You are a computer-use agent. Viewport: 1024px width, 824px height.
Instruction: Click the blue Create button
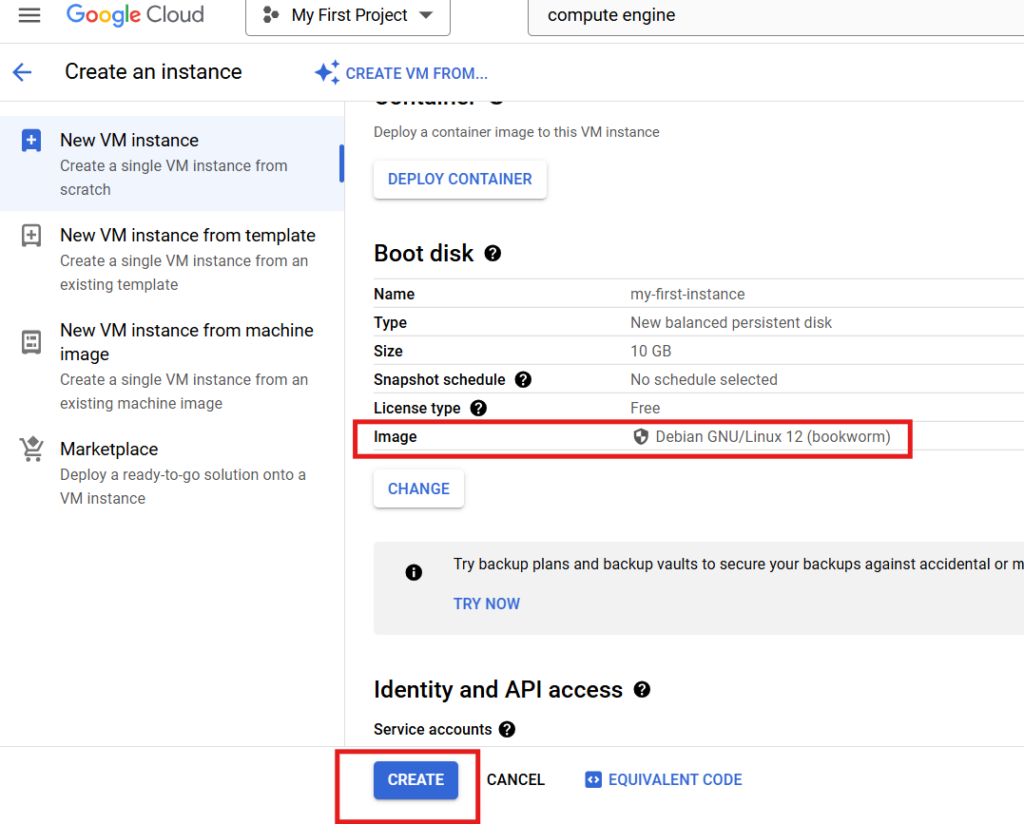pos(415,780)
